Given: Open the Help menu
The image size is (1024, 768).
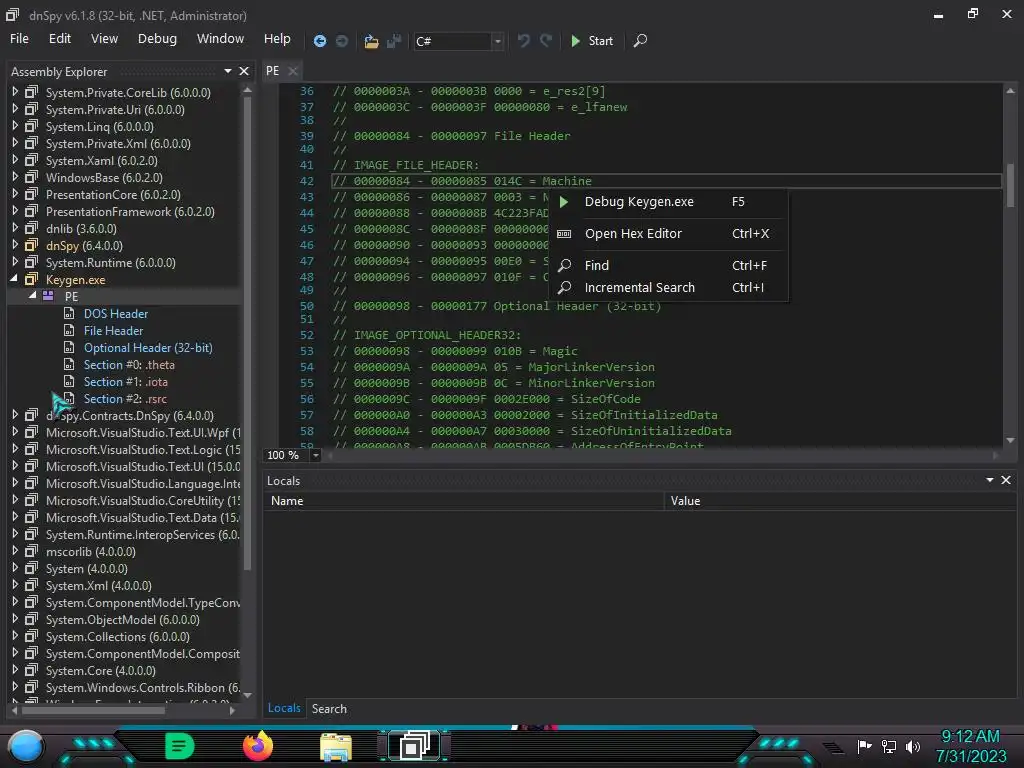Looking at the screenshot, I should tap(277, 39).
